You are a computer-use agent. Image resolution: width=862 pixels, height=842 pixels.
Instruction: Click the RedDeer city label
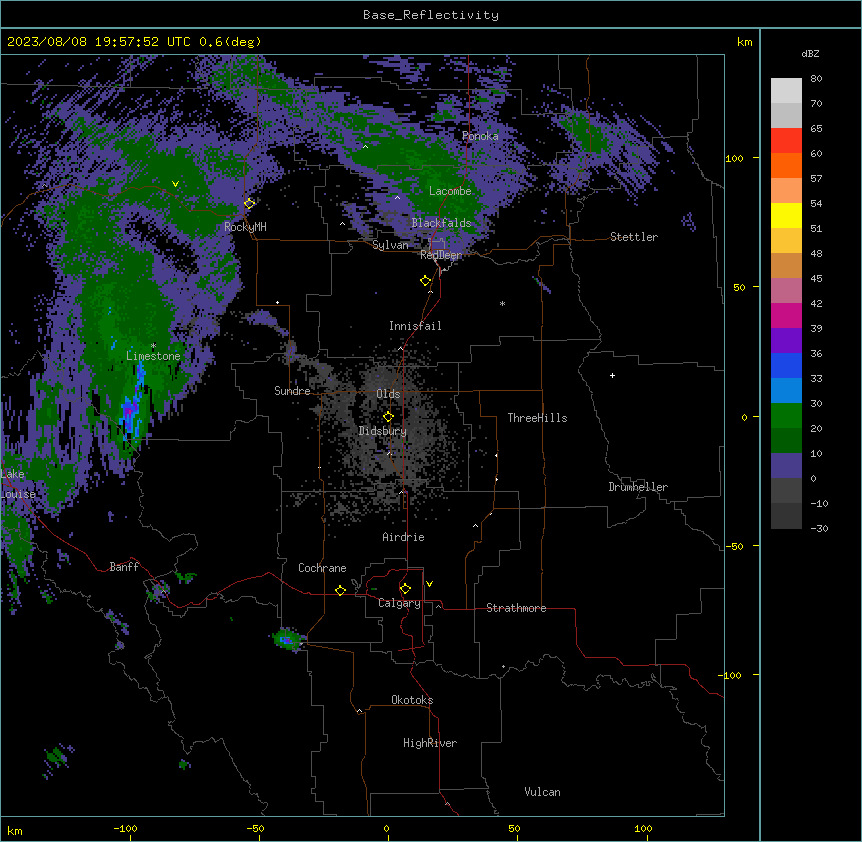441,255
